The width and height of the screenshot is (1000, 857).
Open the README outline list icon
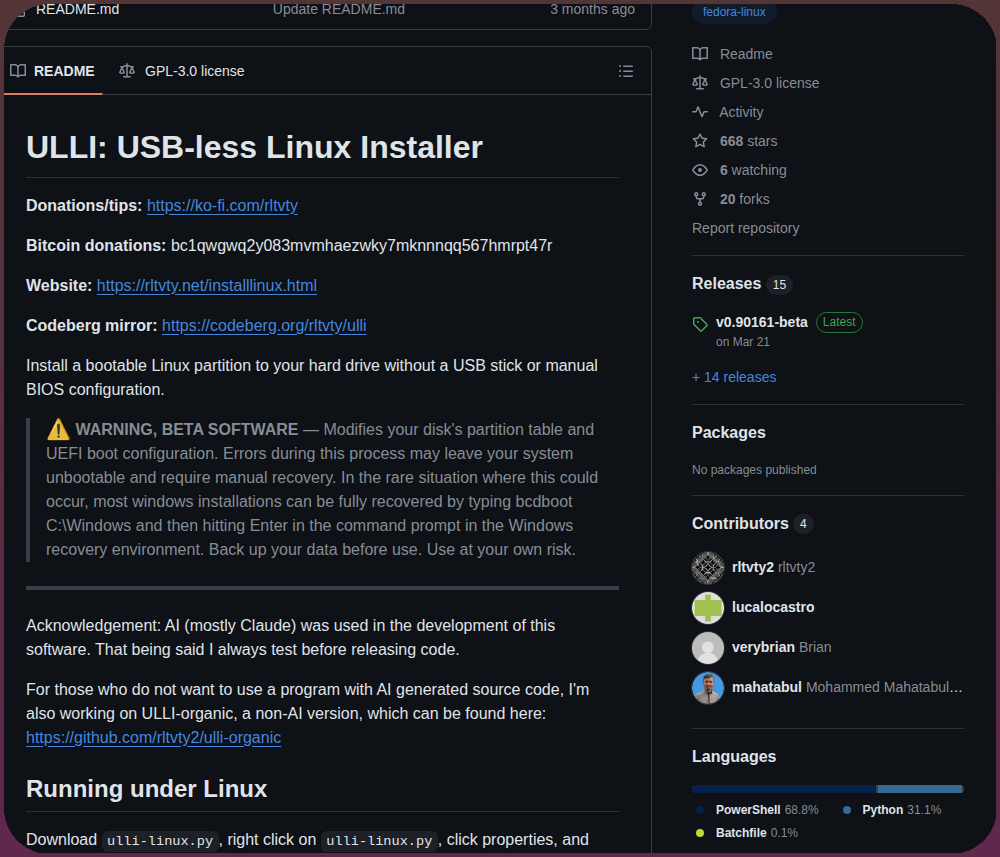(626, 71)
